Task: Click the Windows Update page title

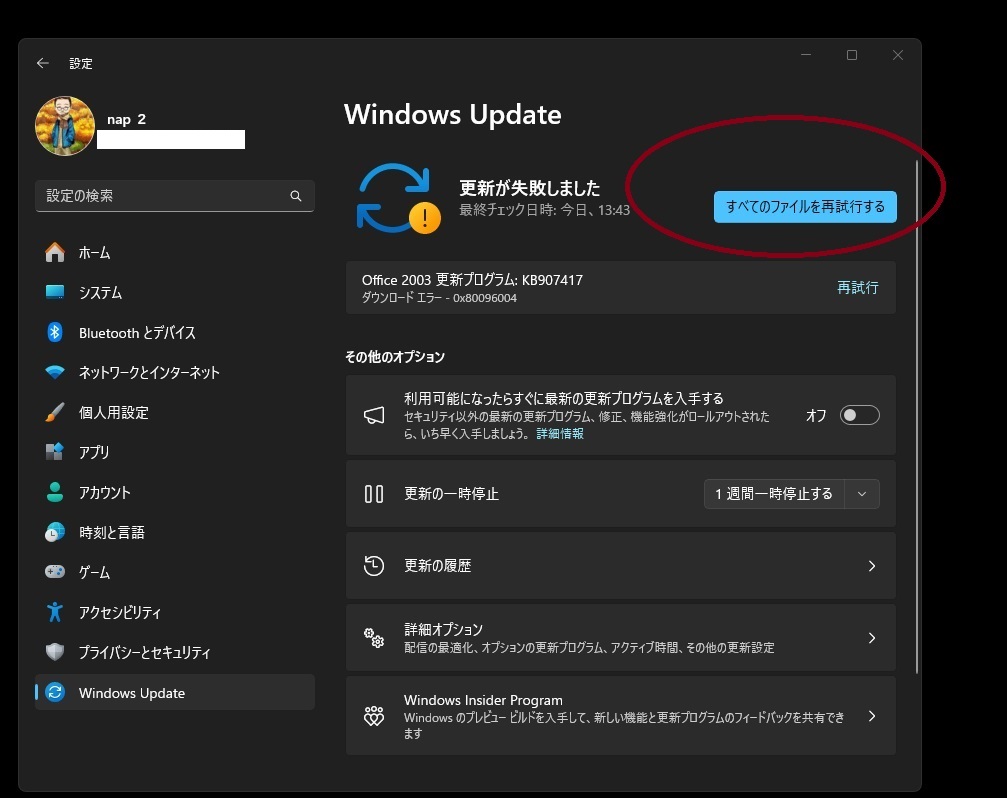Action: (x=453, y=114)
